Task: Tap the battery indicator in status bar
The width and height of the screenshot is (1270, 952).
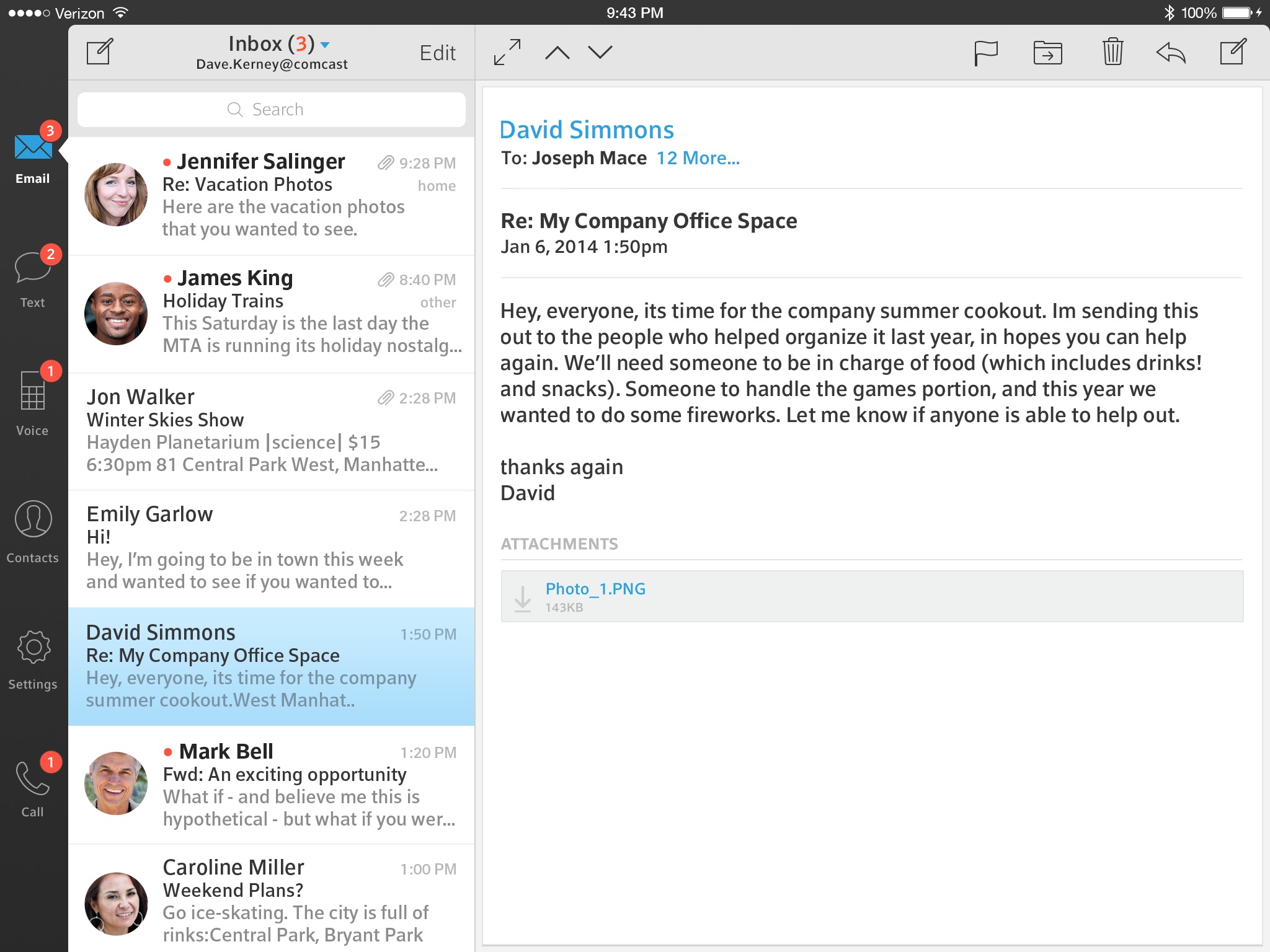Action: point(1237,12)
